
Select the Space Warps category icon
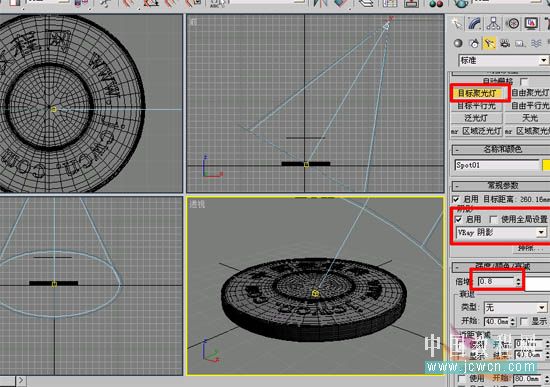536,44
